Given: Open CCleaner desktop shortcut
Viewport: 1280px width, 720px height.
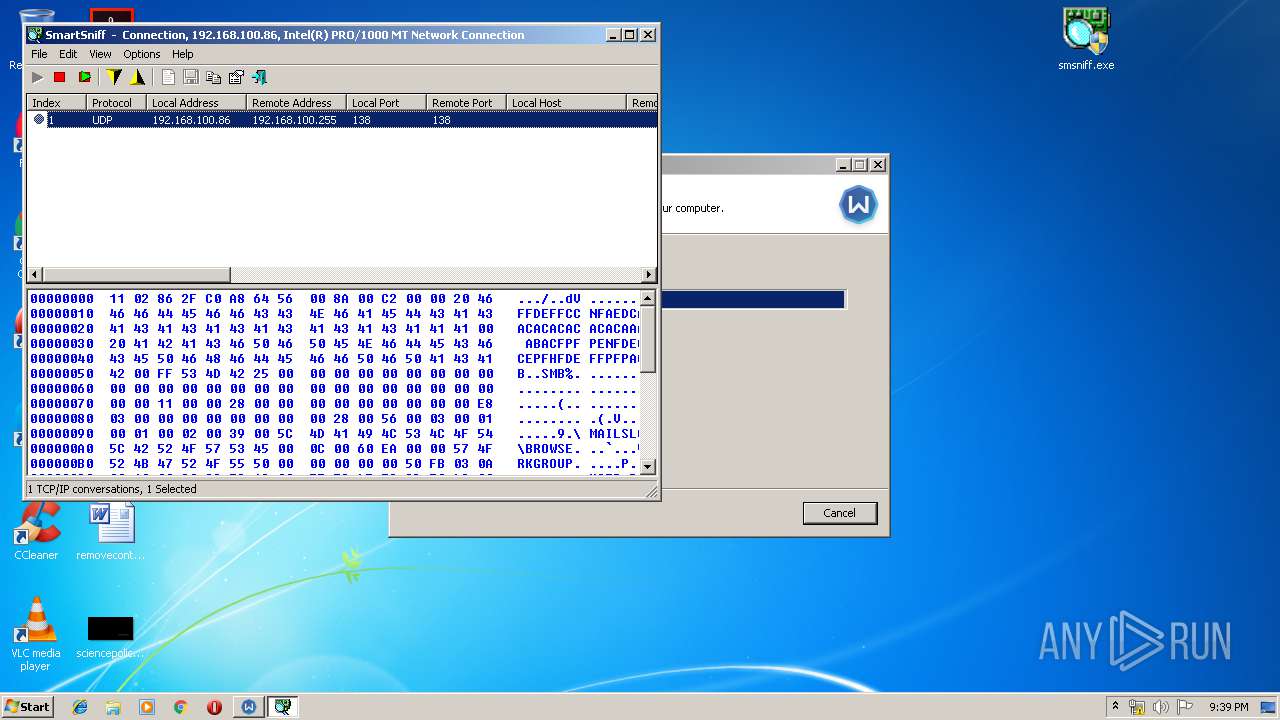Looking at the screenshot, I should click(x=36, y=531).
